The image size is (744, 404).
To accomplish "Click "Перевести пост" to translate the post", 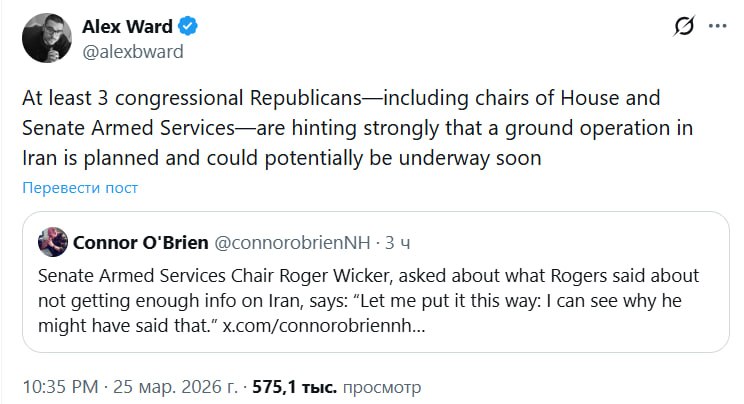I will click(80, 188).
